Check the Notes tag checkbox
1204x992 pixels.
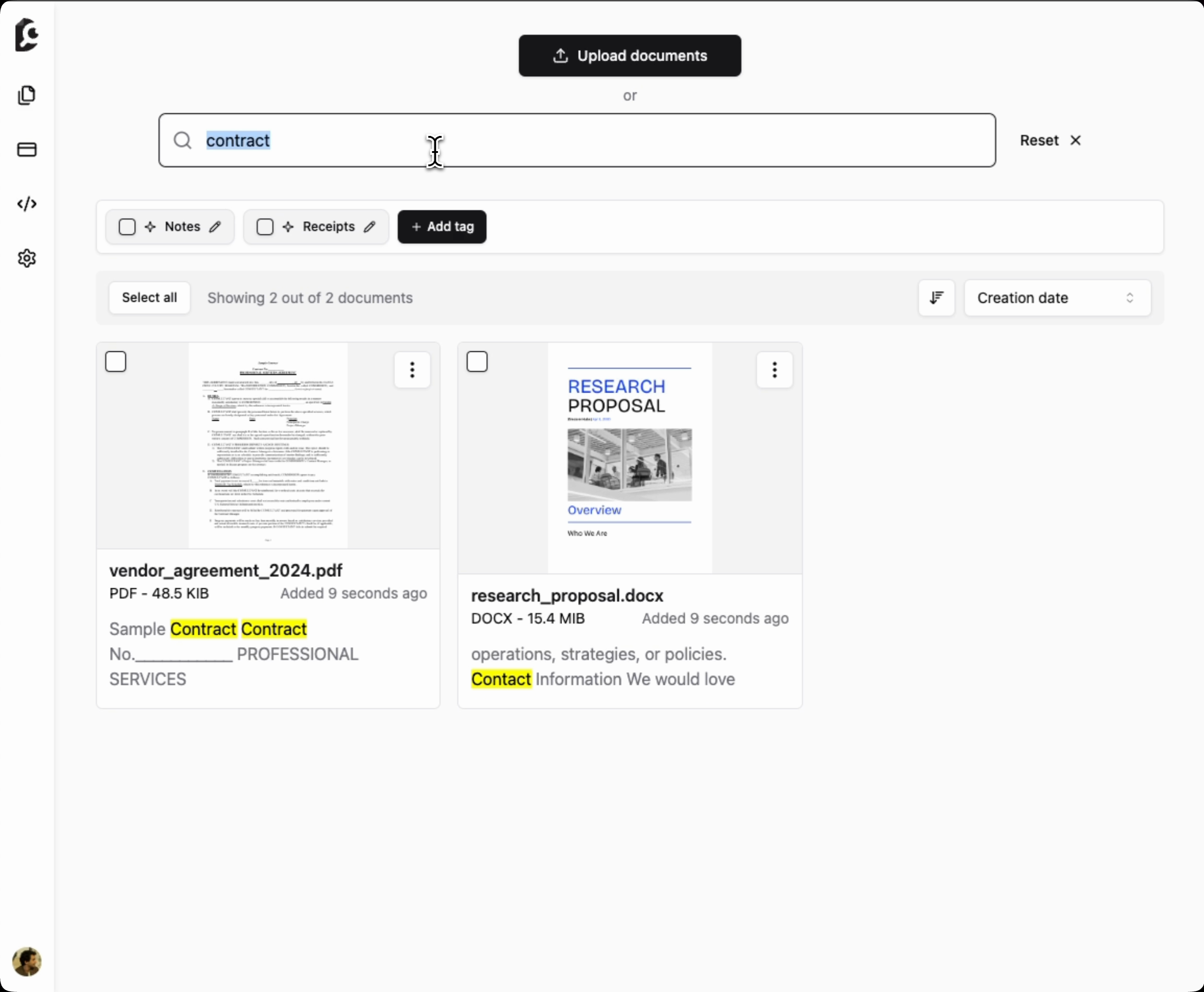pos(127,227)
